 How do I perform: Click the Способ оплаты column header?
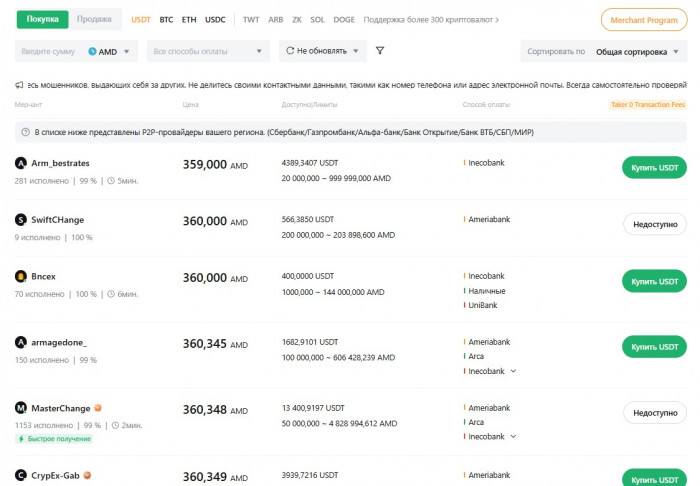486,104
